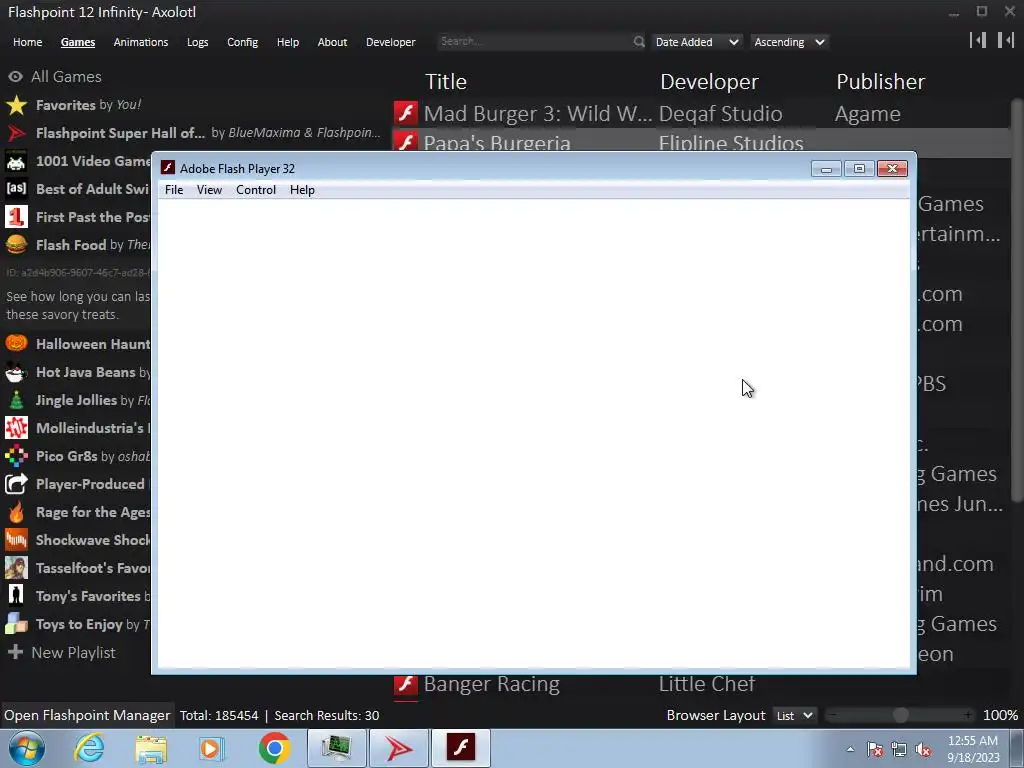Viewport: 1024px width, 768px height.
Task: Click the Hot Java Beans cup icon
Action: (x=16, y=372)
